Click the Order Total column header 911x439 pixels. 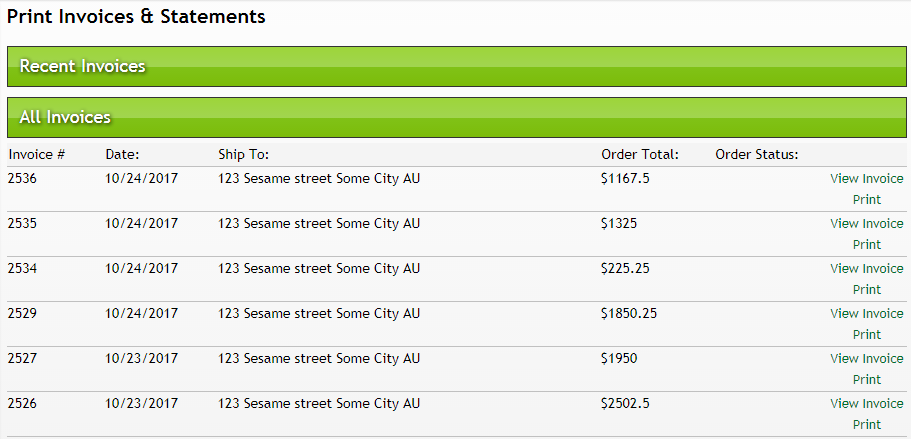pyautogui.click(x=639, y=154)
